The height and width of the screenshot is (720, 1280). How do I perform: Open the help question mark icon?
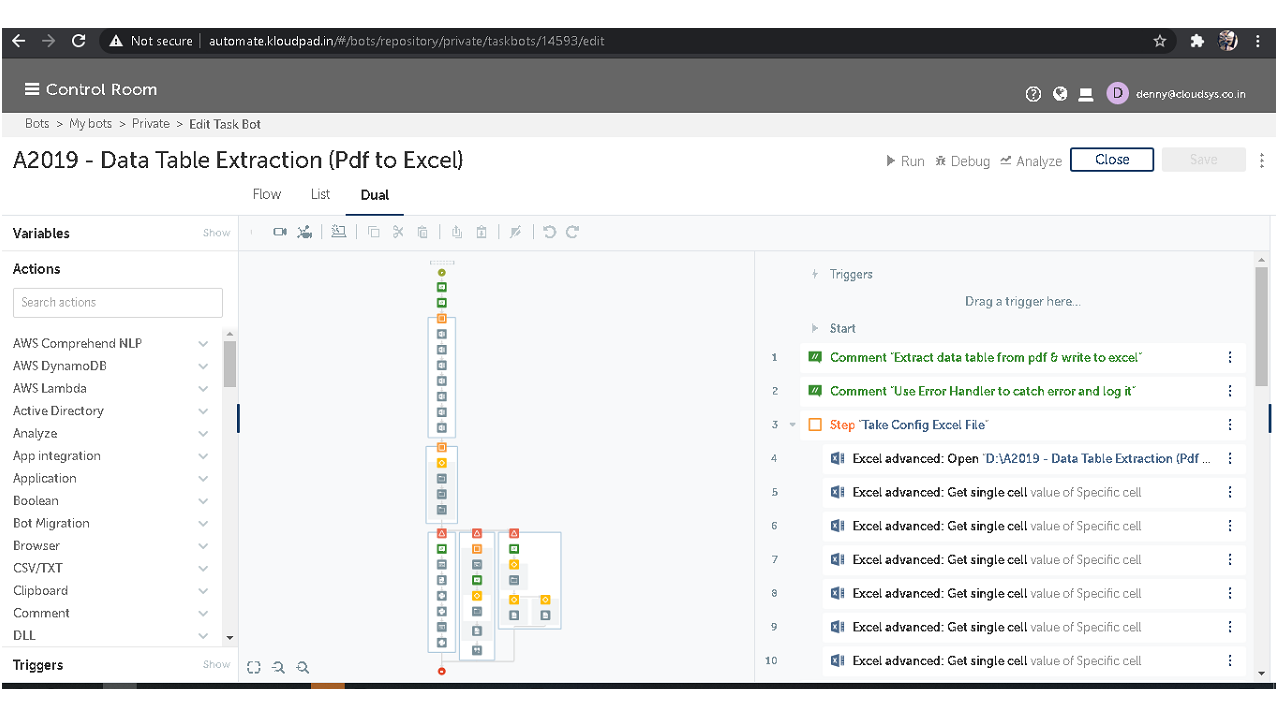pos(1034,94)
